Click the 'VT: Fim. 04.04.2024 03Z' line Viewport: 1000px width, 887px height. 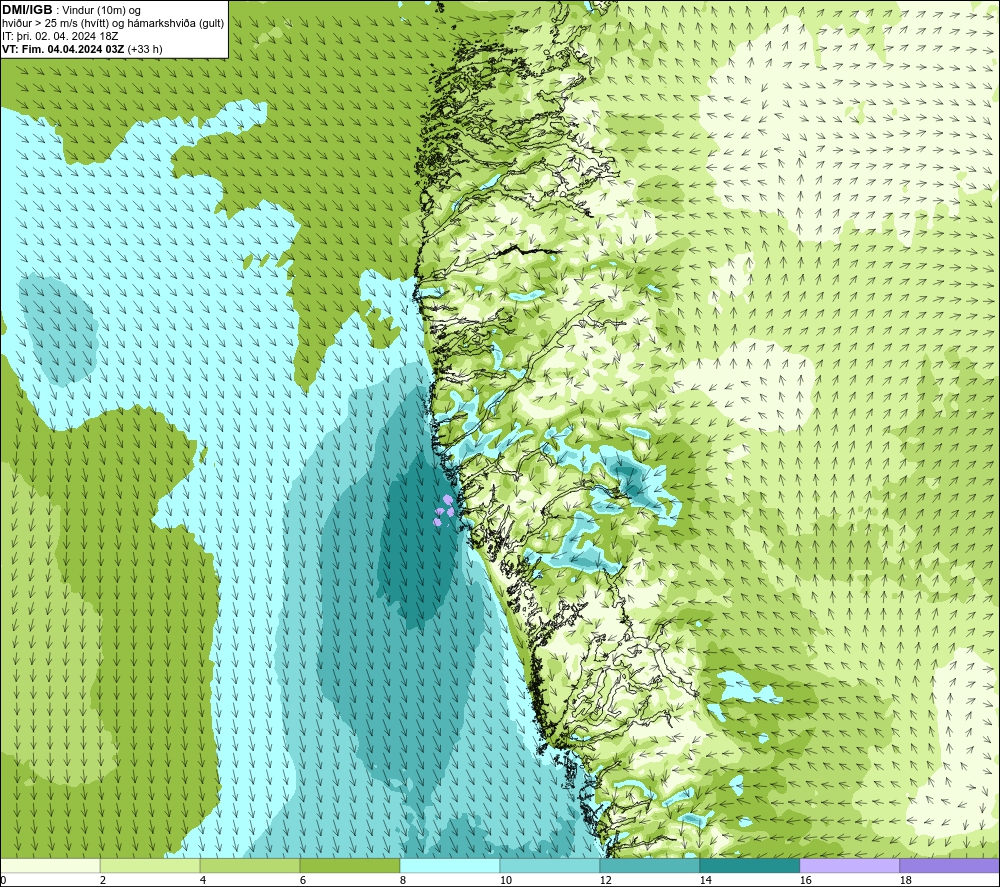click(63, 49)
